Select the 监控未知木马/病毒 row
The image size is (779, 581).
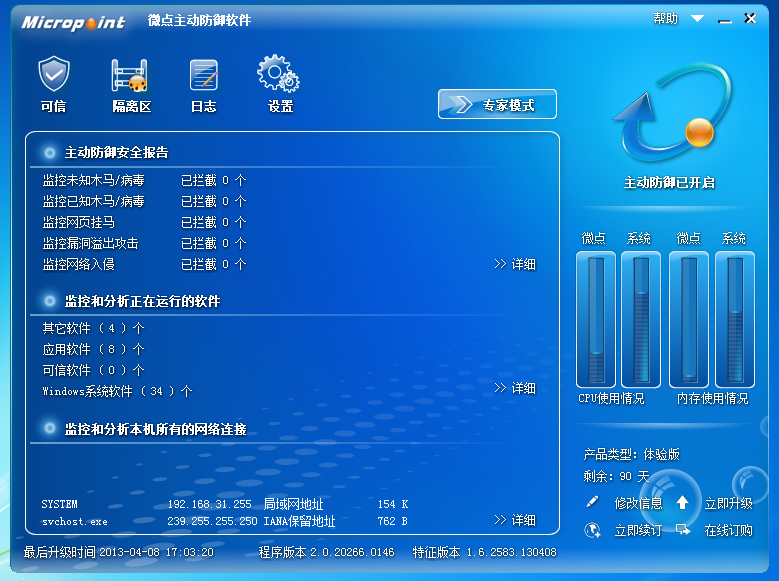(x=144, y=180)
